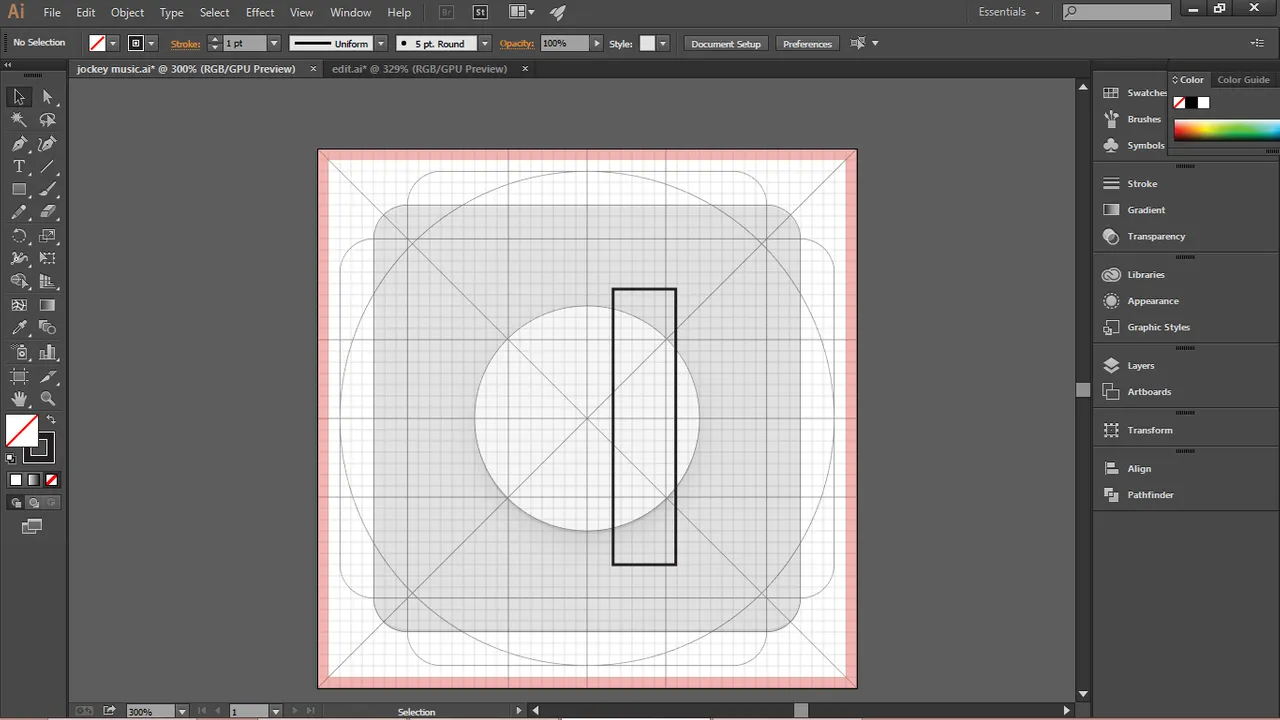Select the Rectangle tool
1280x720 pixels.
(19, 190)
